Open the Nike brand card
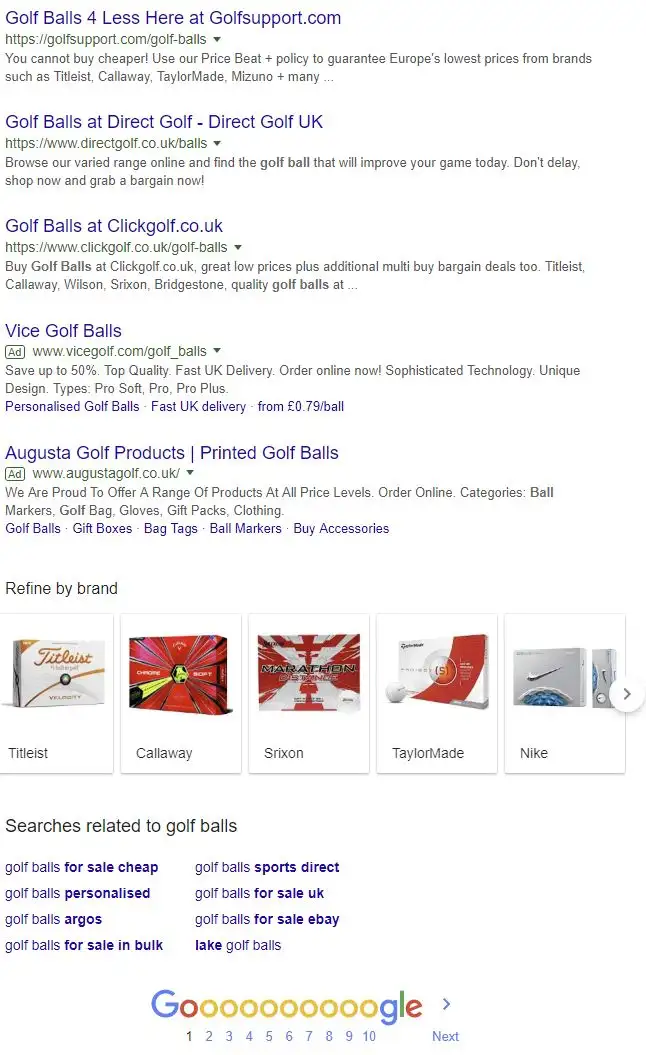 tap(565, 694)
